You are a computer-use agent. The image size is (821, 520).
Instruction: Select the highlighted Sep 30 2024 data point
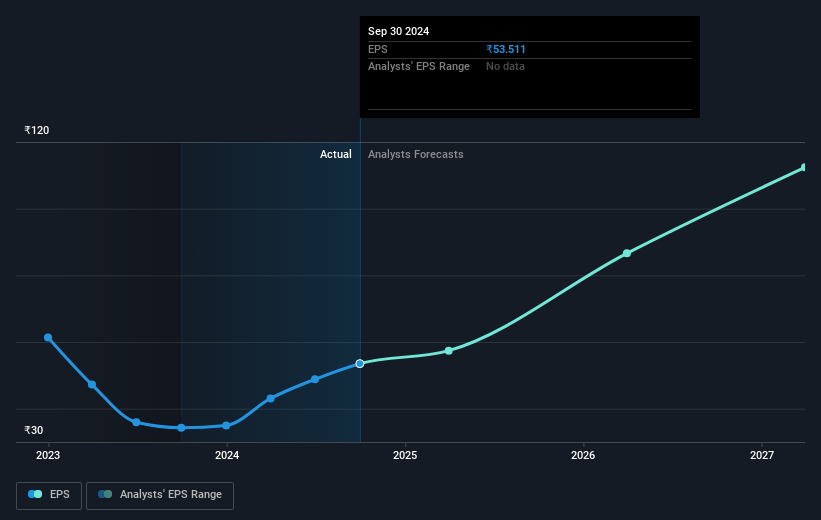click(x=360, y=363)
